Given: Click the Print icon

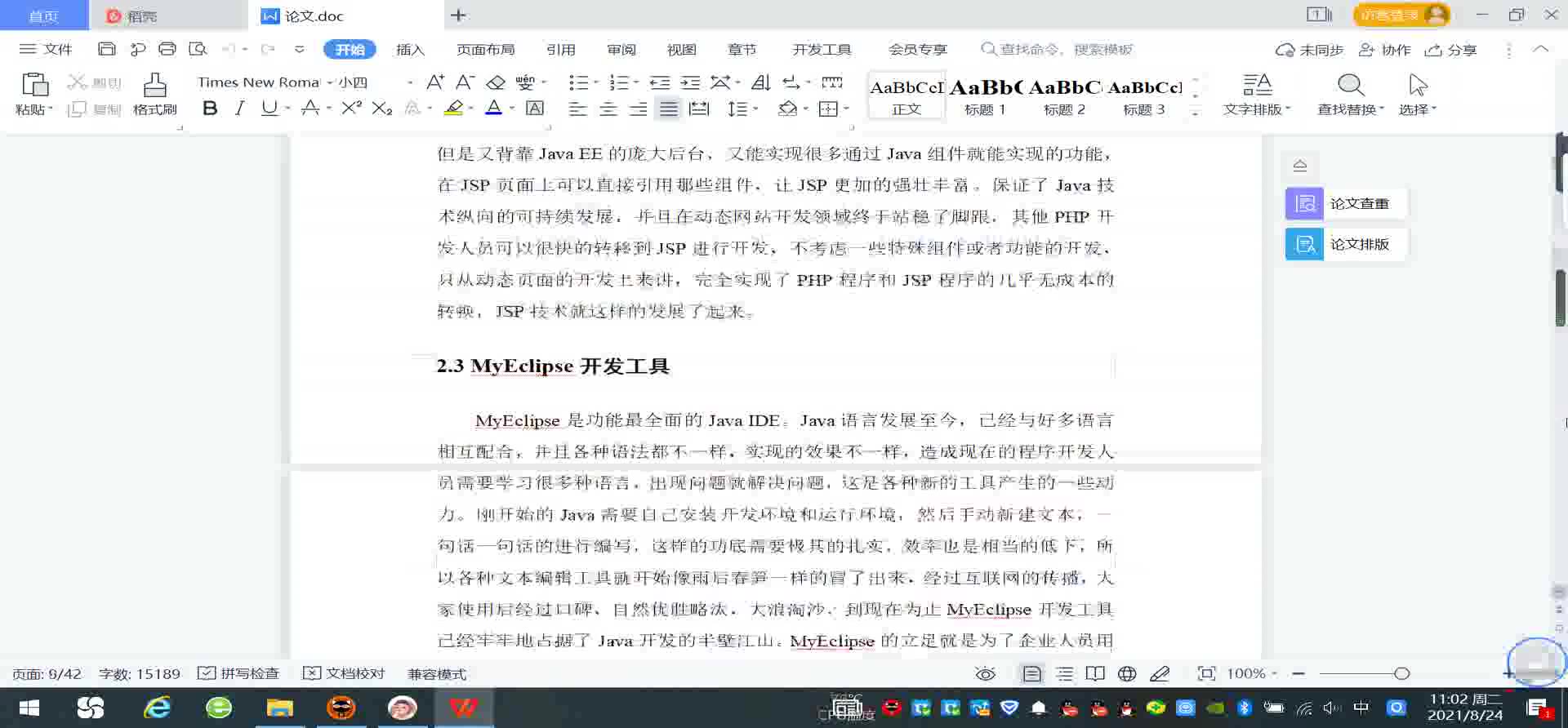Looking at the screenshot, I should [167, 49].
